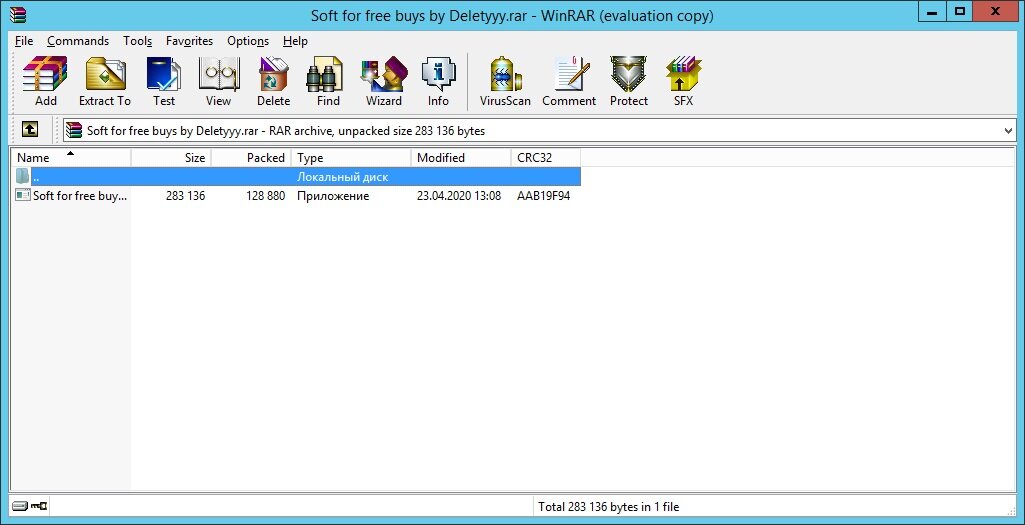The height and width of the screenshot is (525, 1025).
Task: Click the status bar disk and key icon
Action: (29, 505)
